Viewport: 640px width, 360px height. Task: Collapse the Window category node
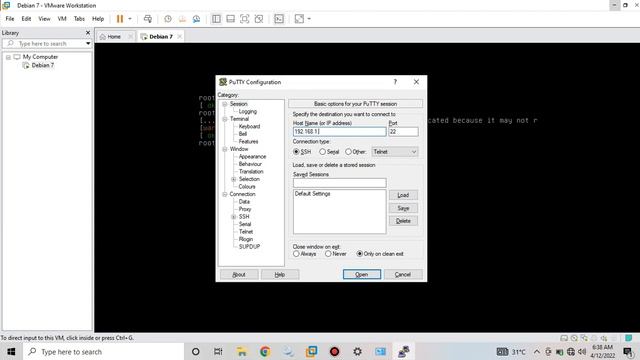224,149
